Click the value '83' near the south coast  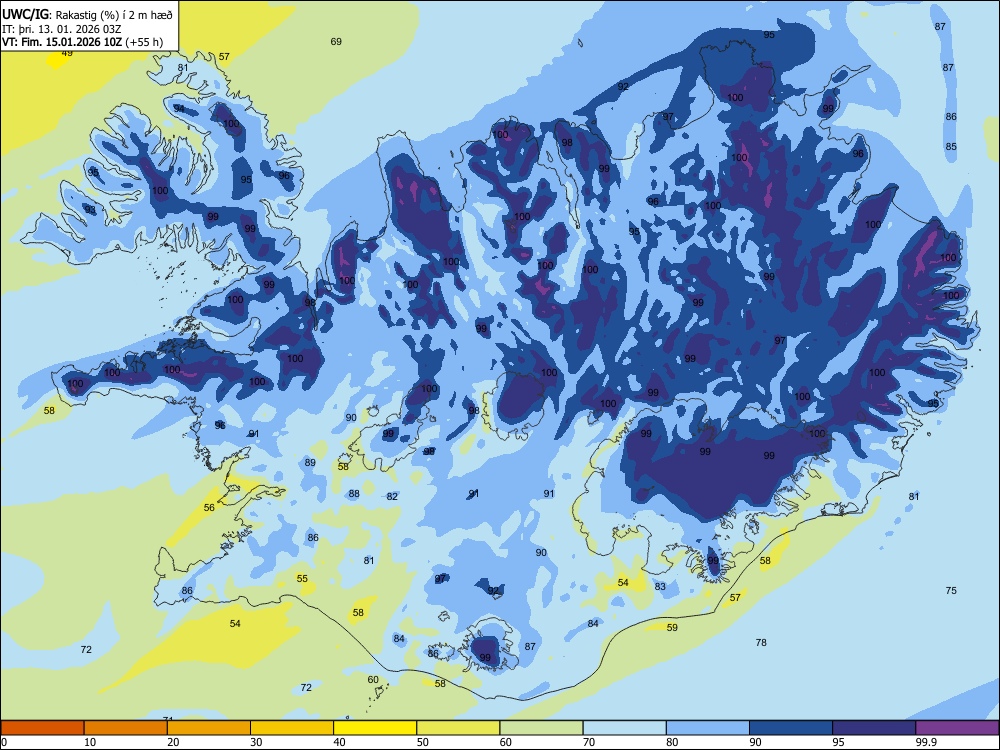(660, 586)
